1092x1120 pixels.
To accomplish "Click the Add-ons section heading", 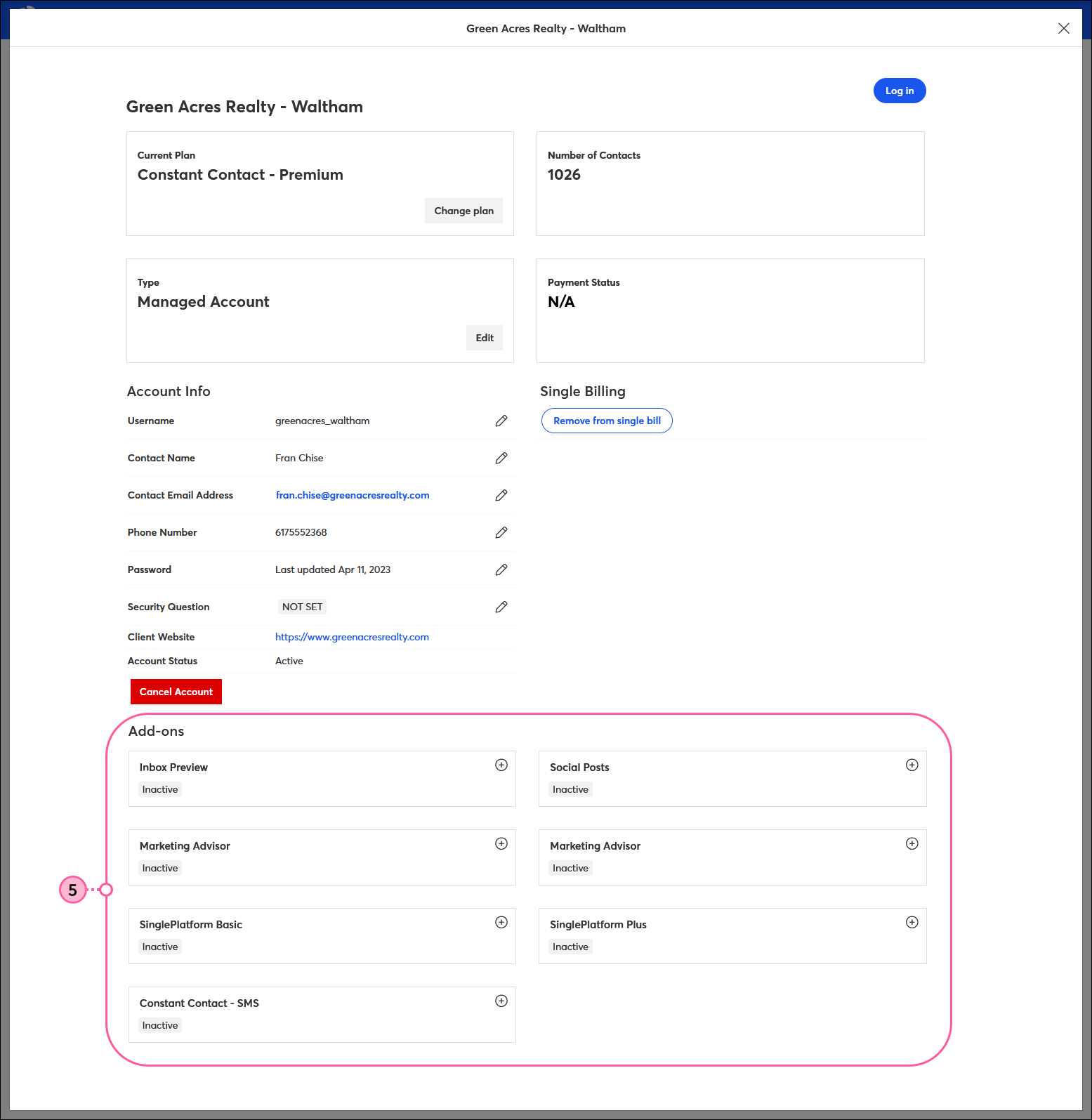I will 157,731.
